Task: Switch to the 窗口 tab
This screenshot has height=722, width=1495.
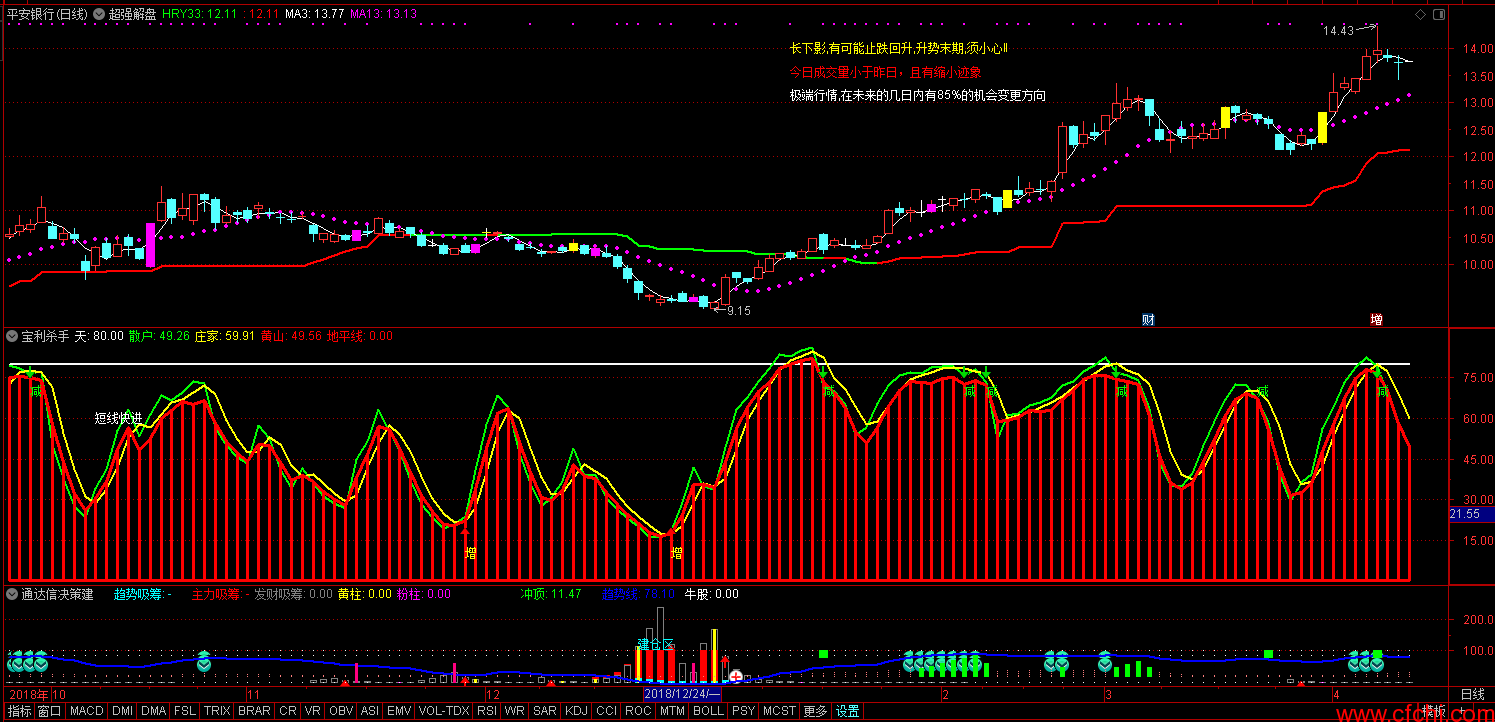Action: point(50,712)
